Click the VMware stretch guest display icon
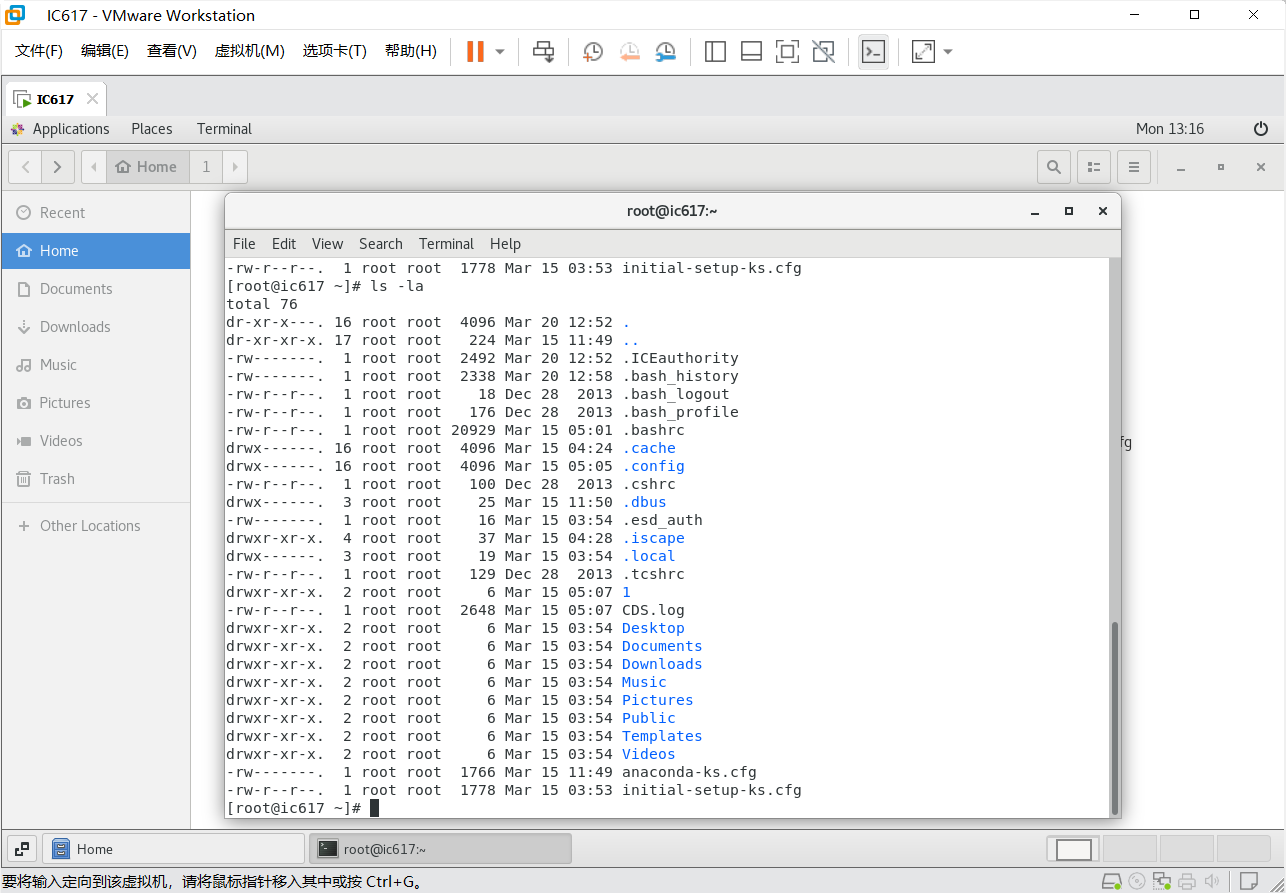This screenshot has width=1286, height=893. tap(923, 51)
